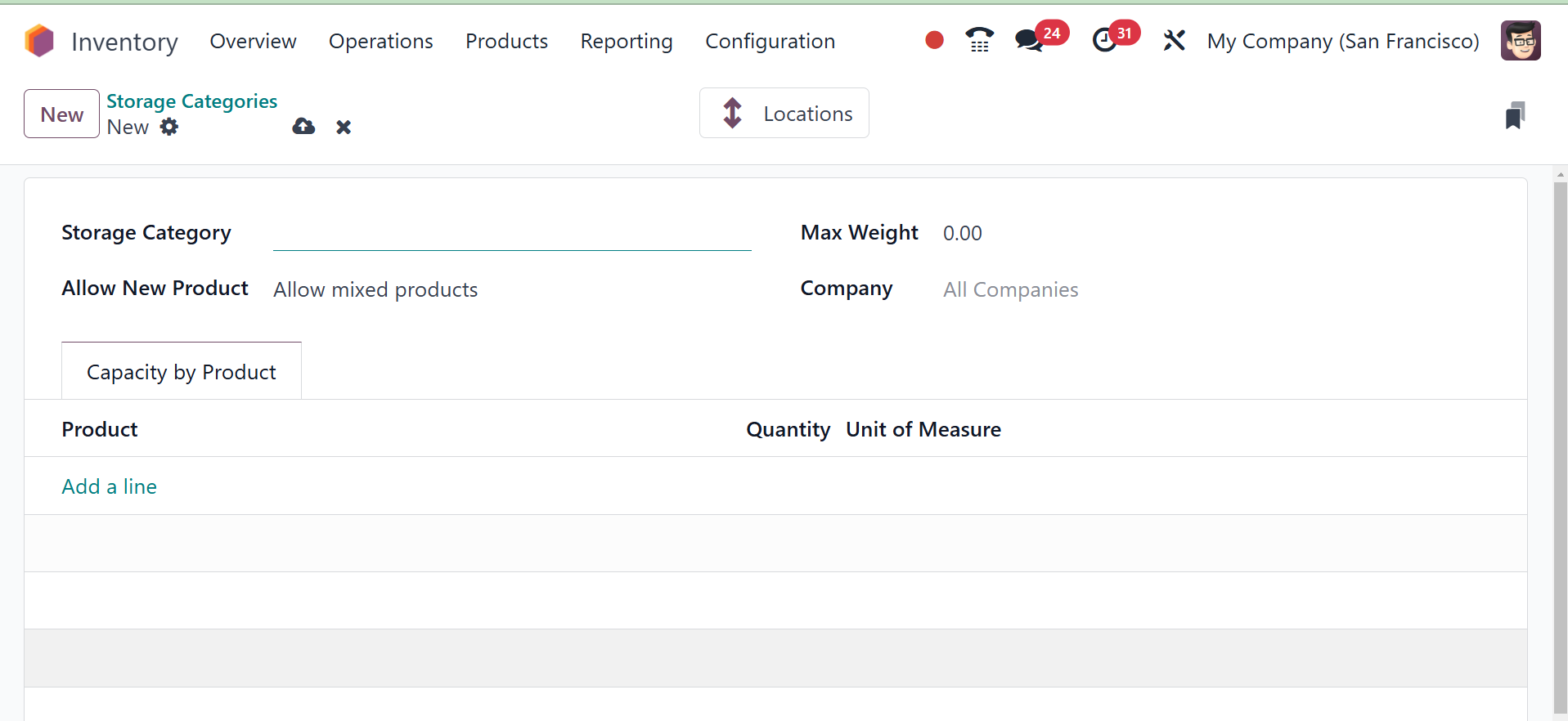Open the Locations smart button

pos(784,114)
